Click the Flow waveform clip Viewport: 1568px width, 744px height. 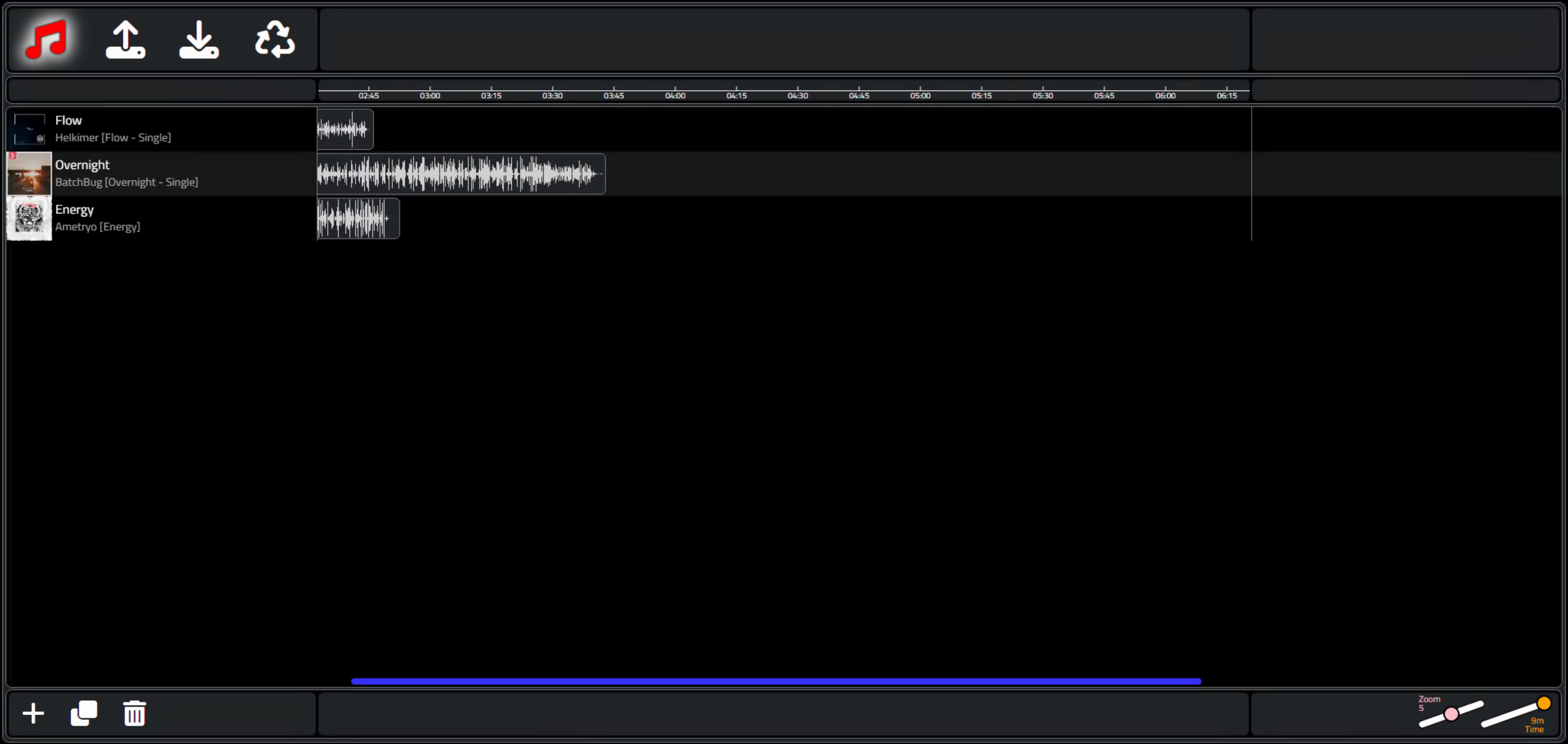[345, 129]
